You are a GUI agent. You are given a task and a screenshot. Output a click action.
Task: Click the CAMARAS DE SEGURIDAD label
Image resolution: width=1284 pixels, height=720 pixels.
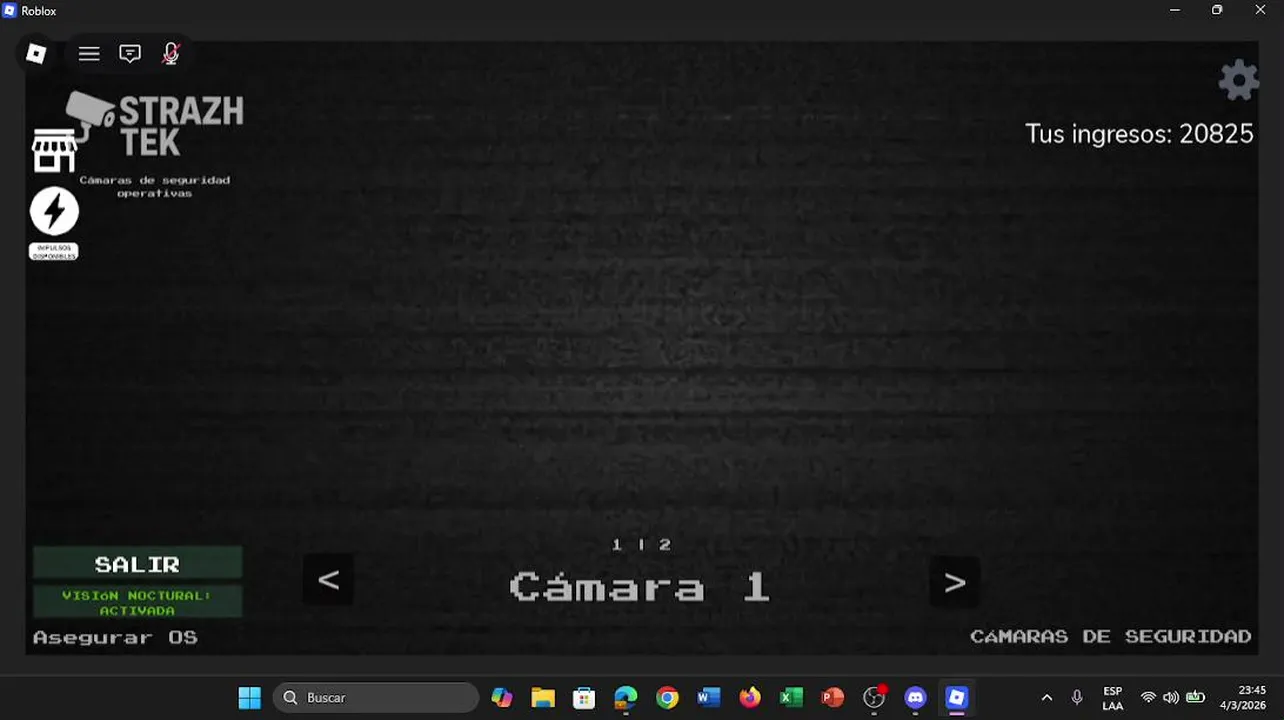pyautogui.click(x=1111, y=636)
